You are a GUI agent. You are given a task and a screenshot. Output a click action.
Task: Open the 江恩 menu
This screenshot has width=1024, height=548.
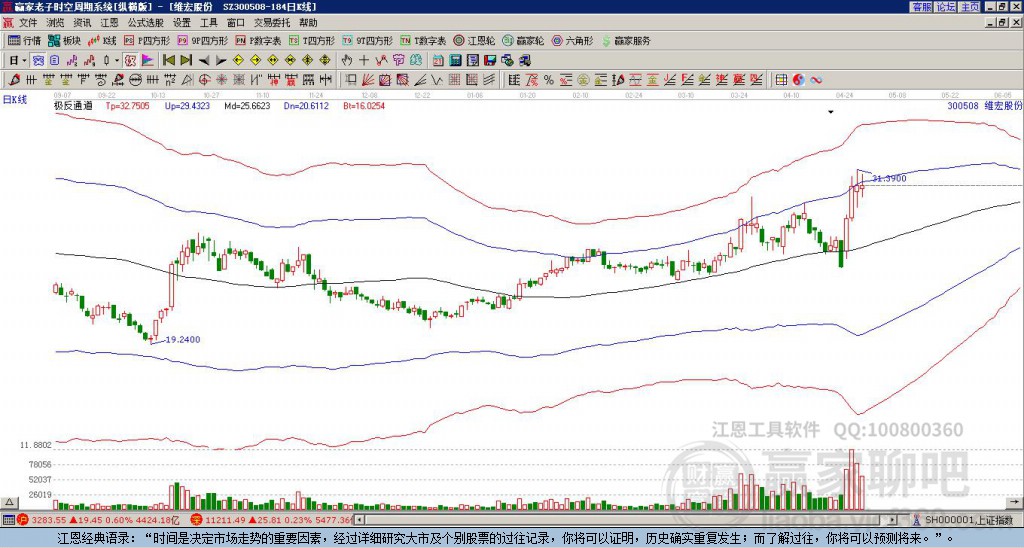pyautogui.click(x=109, y=23)
